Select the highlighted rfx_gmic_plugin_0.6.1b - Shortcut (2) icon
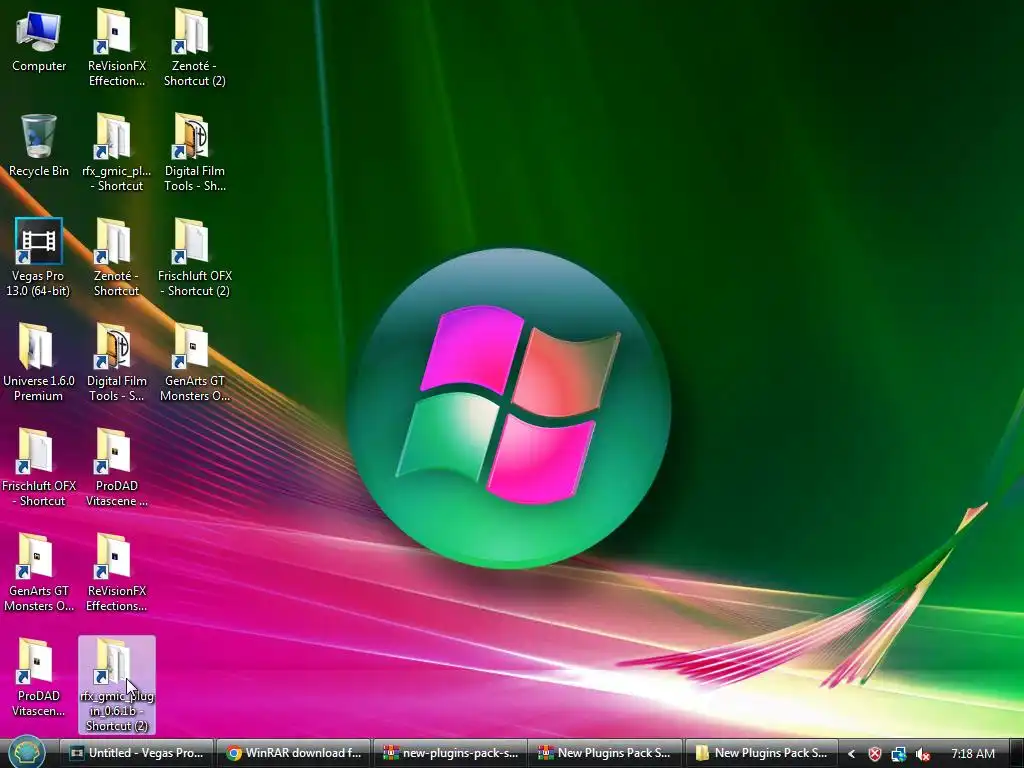 click(117, 684)
